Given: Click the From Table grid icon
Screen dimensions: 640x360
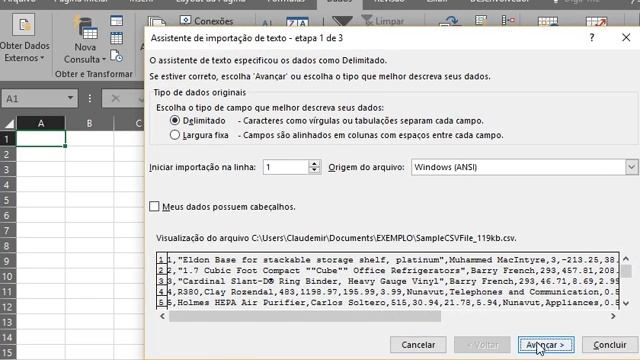Looking at the screenshot, I should [116, 38].
